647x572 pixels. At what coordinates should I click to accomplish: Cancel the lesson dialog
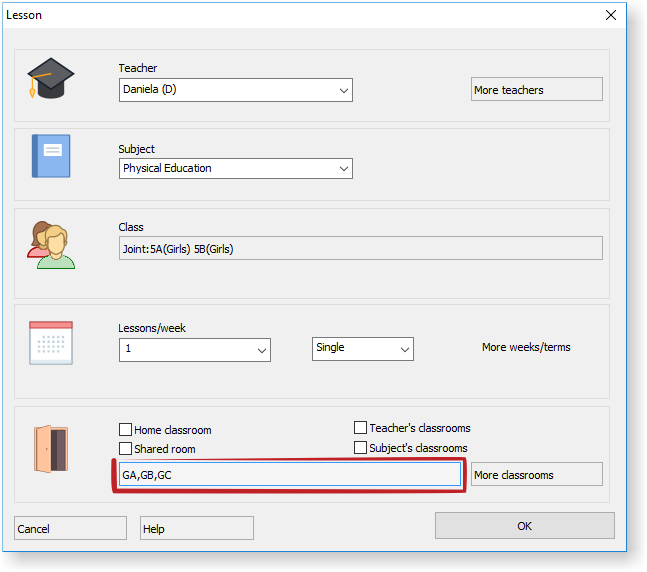click(x=70, y=529)
